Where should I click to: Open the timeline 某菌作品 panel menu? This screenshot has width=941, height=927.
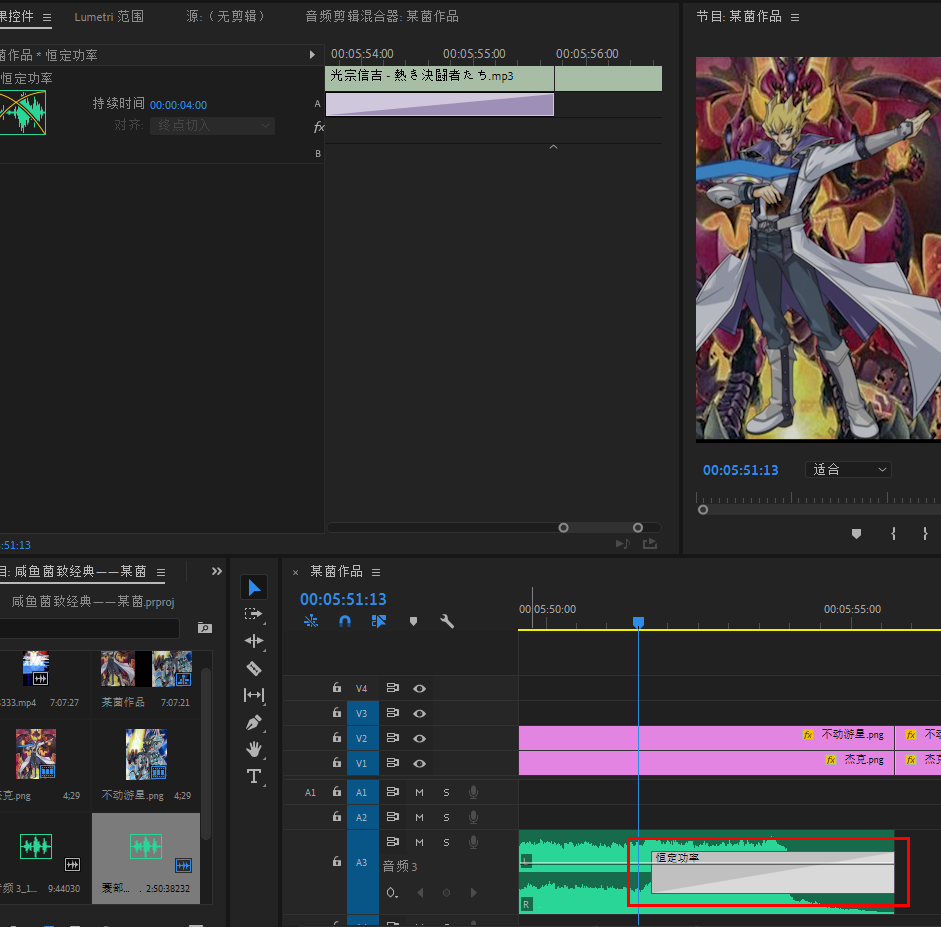pos(376,572)
